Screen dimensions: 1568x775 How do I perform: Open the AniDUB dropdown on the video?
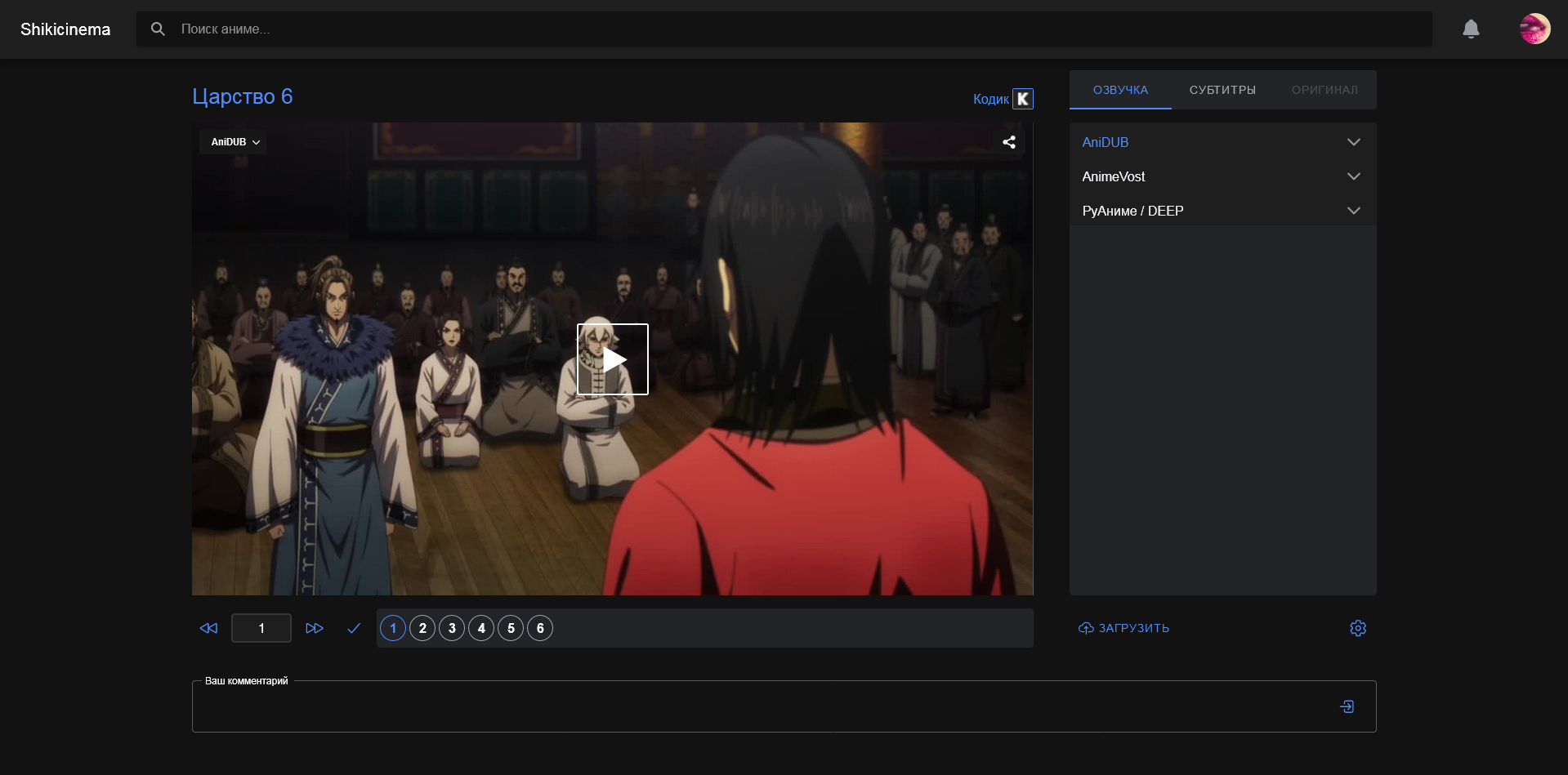pos(235,142)
